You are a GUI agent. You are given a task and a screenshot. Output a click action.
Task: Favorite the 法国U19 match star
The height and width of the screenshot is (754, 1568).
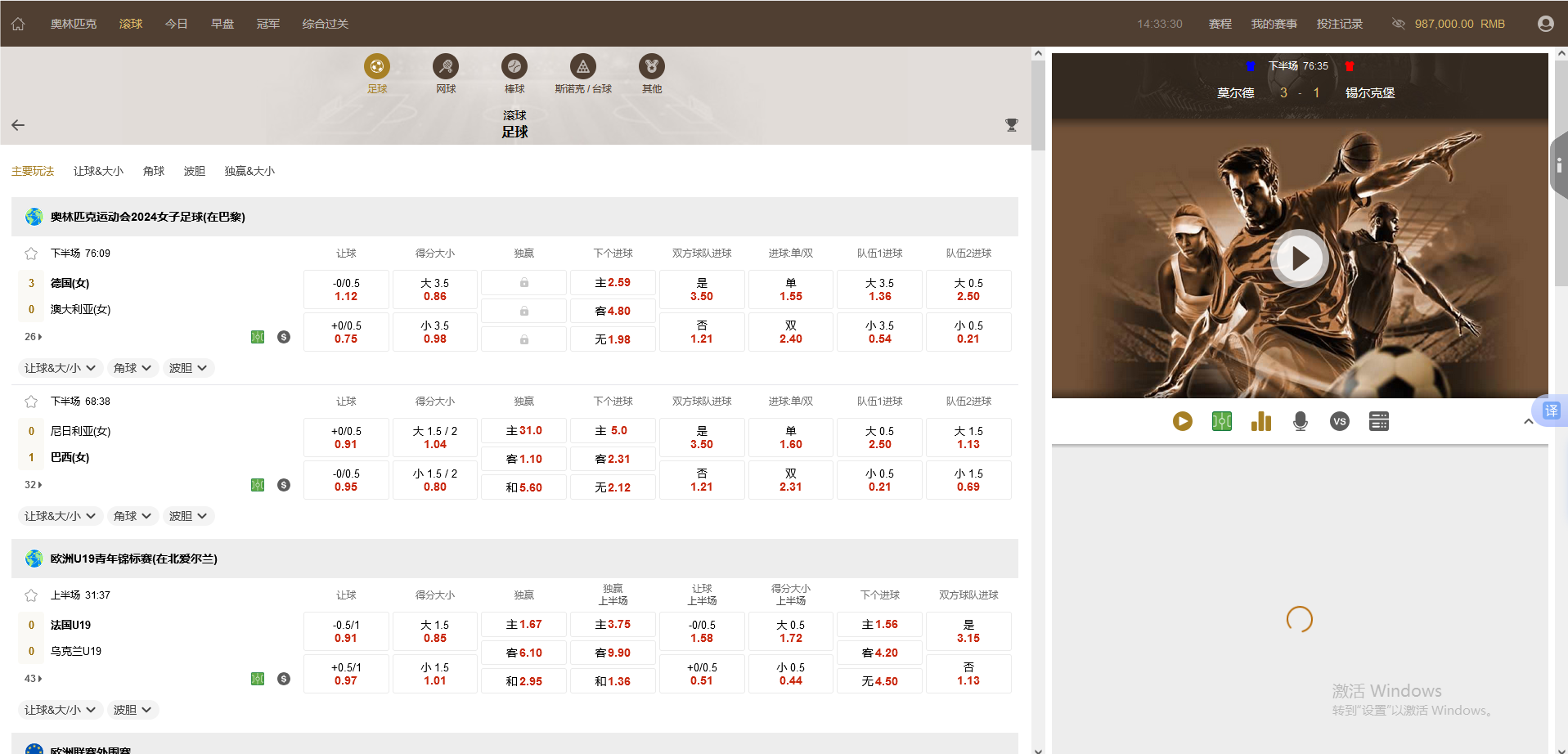pos(31,595)
